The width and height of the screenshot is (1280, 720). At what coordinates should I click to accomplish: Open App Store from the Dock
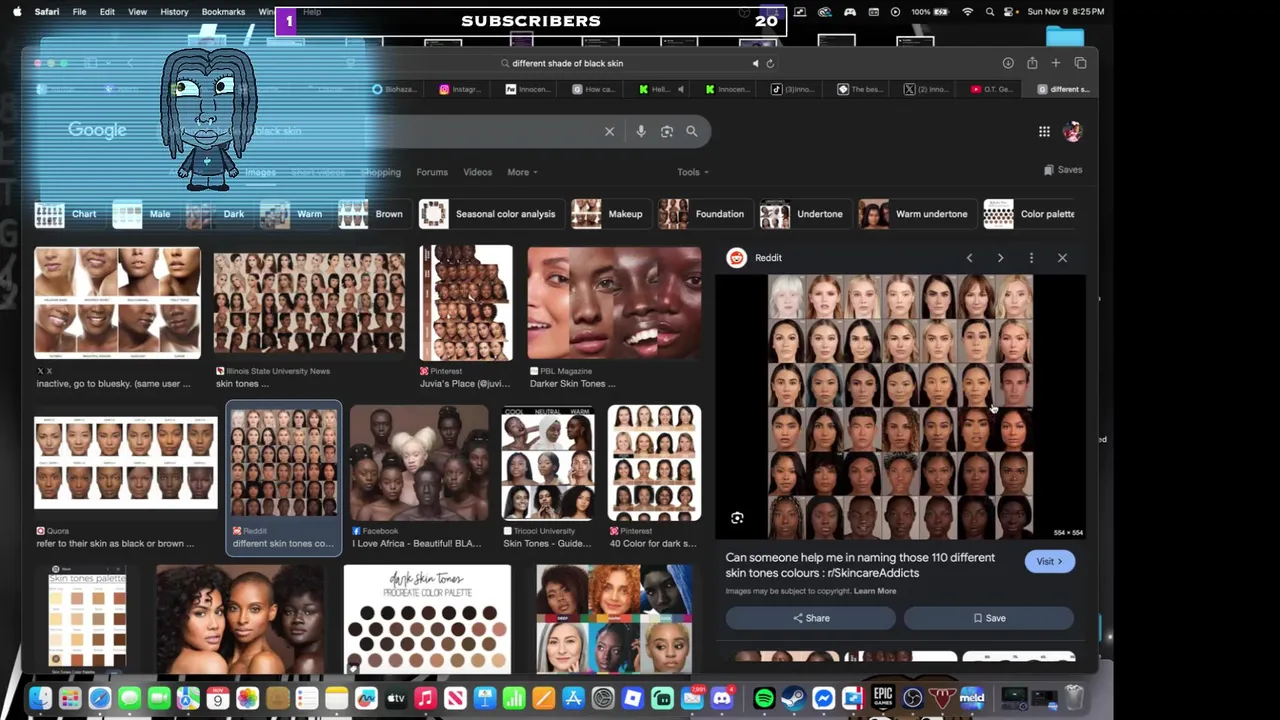click(x=573, y=698)
